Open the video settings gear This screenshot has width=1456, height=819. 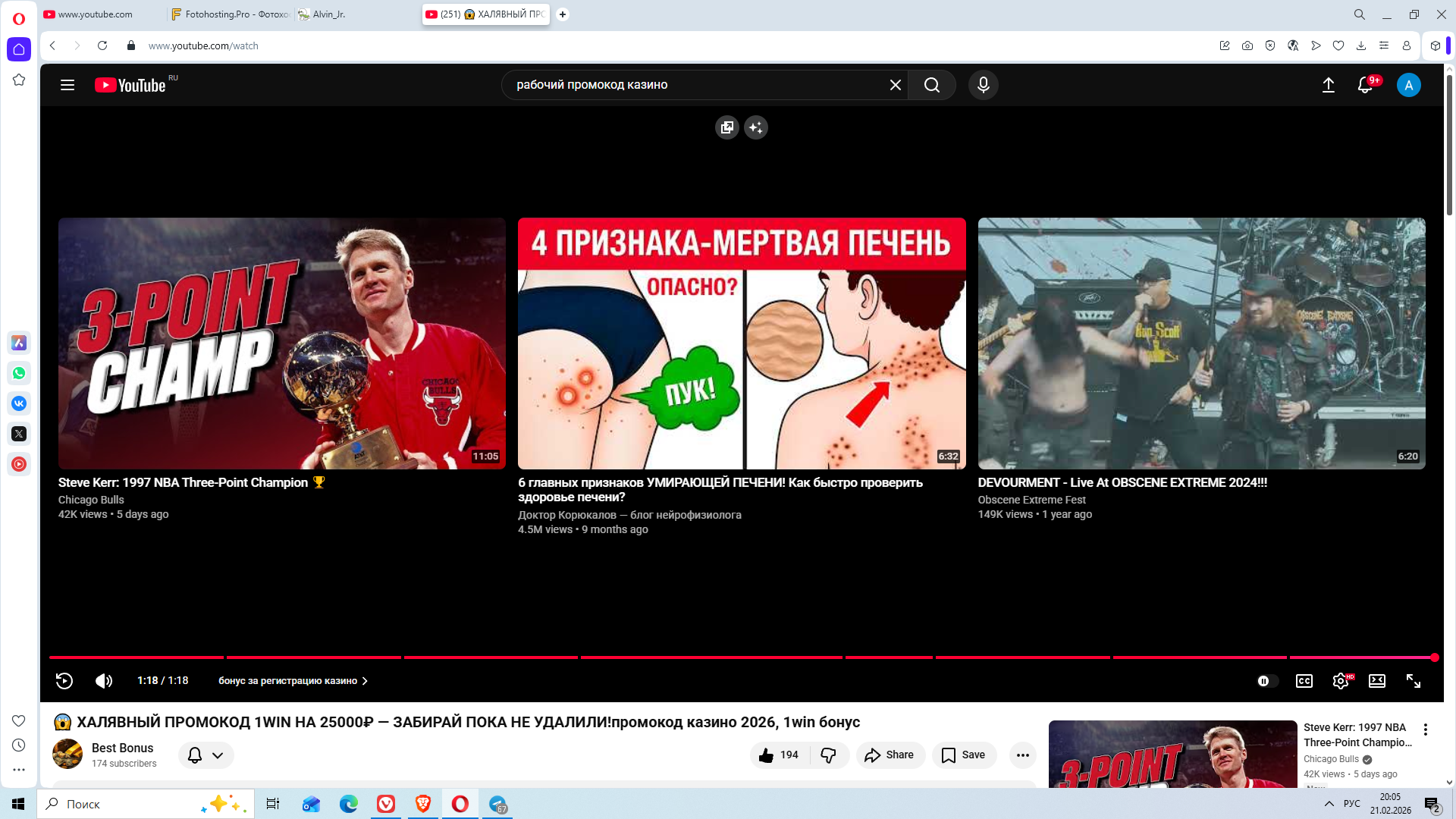[1341, 681]
